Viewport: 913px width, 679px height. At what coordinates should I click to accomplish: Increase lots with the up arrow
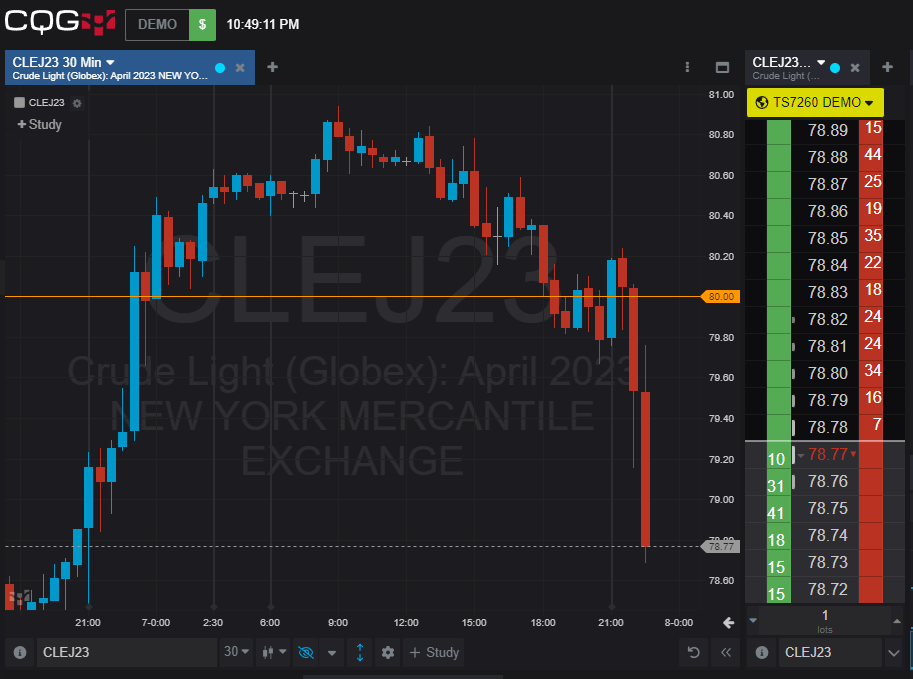tap(897, 621)
